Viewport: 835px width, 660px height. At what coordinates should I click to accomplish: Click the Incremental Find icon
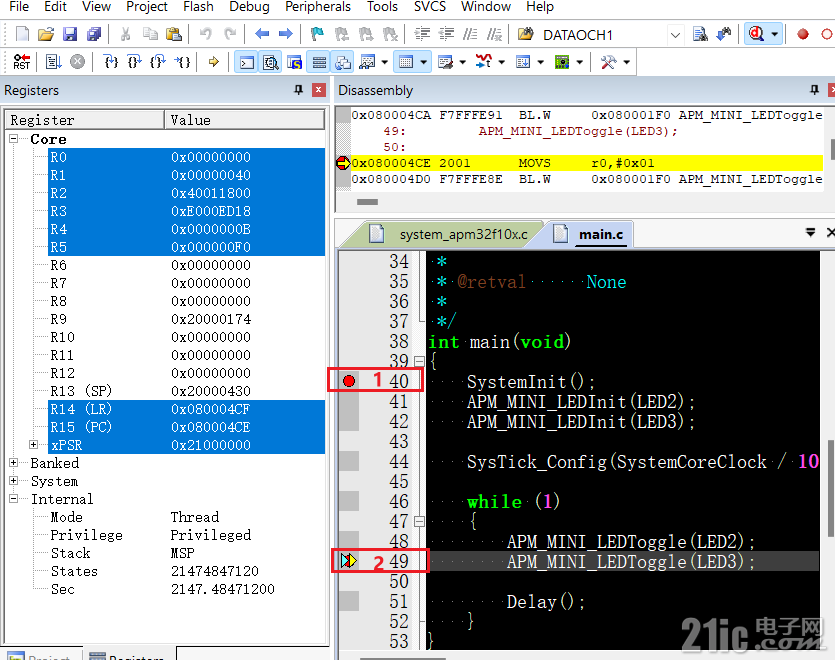click(x=724, y=34)
